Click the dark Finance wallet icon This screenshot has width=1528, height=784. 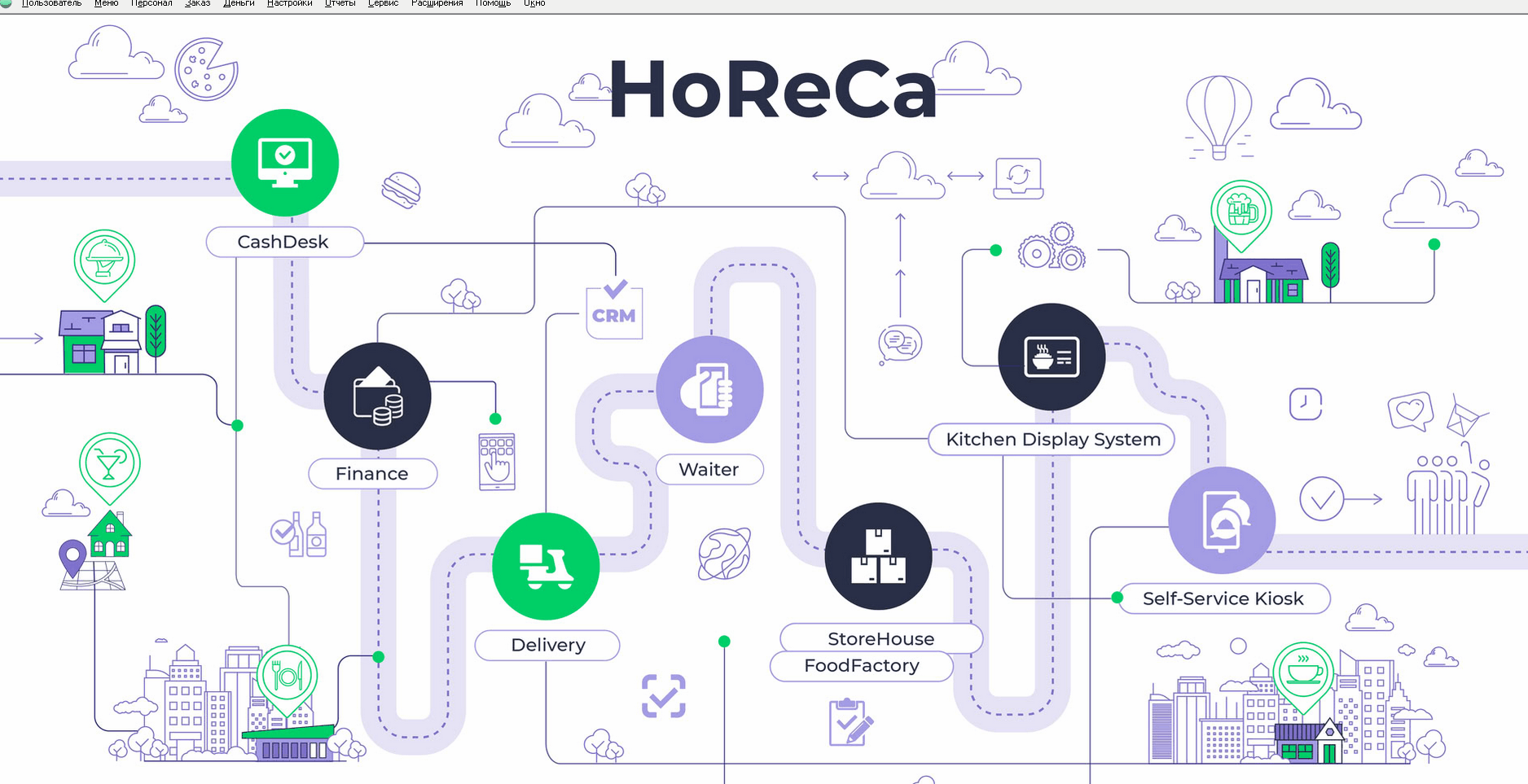(x=377, y=396)
